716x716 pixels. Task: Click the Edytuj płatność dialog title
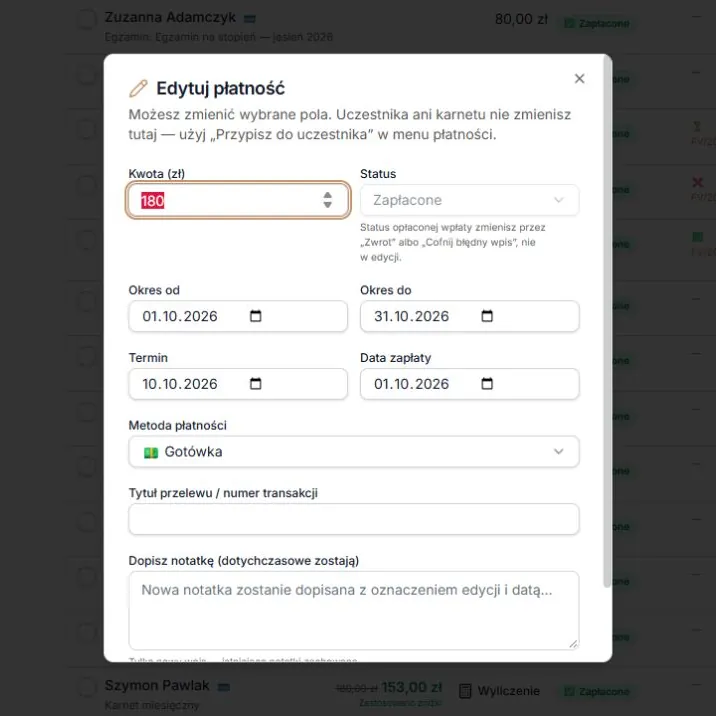coord(221,89)
